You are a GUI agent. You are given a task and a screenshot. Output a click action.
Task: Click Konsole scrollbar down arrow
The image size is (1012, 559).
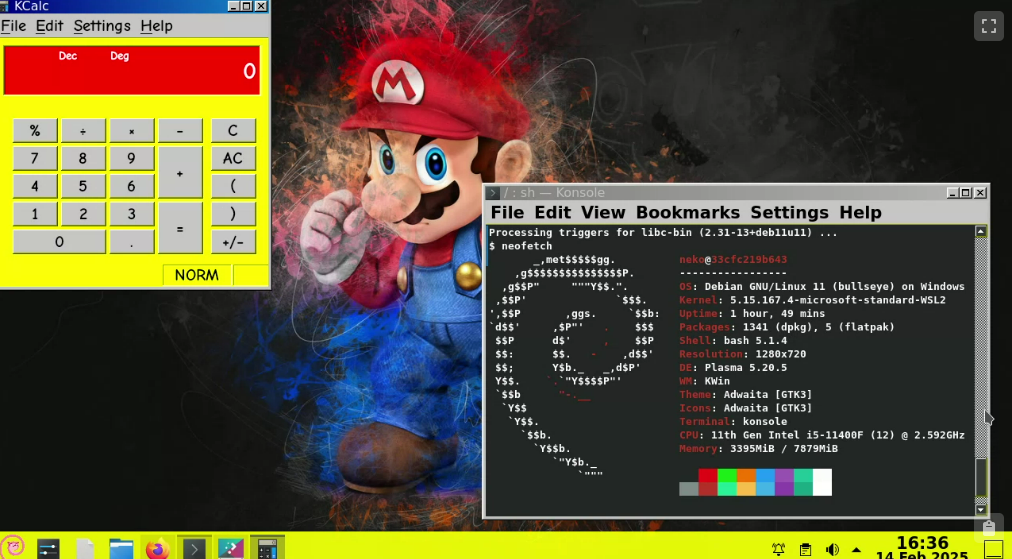click(x=981, y=510)
